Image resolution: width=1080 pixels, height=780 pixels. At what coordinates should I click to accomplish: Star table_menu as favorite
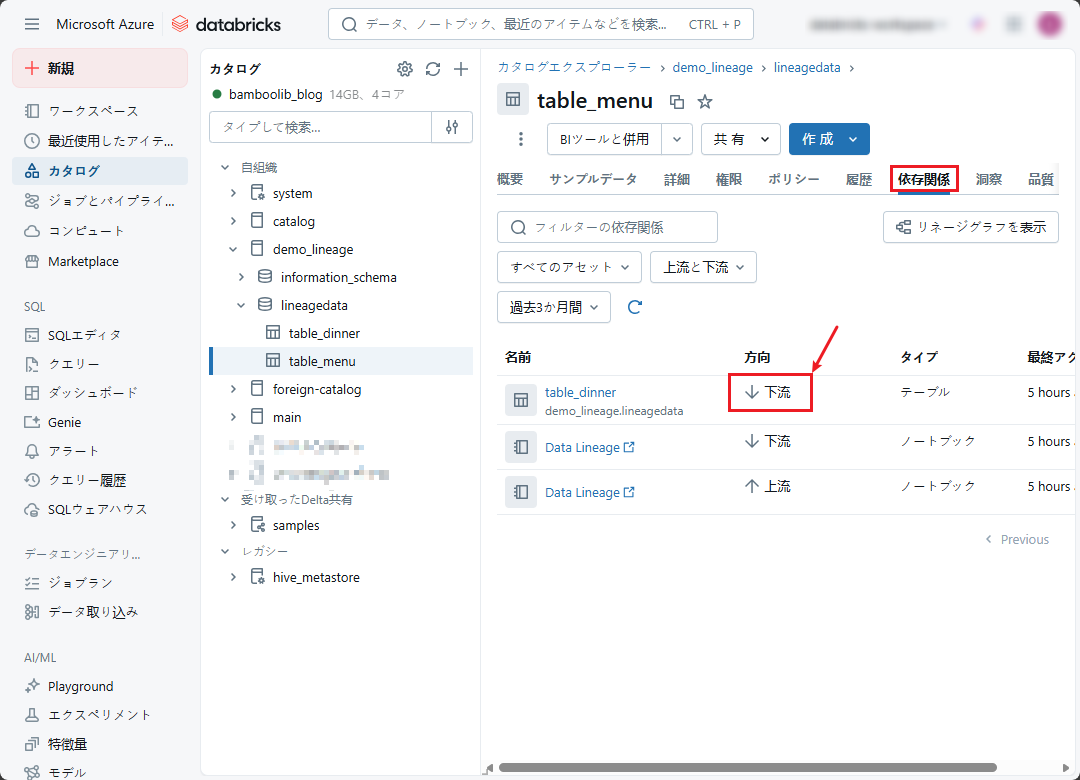point(705,102)
